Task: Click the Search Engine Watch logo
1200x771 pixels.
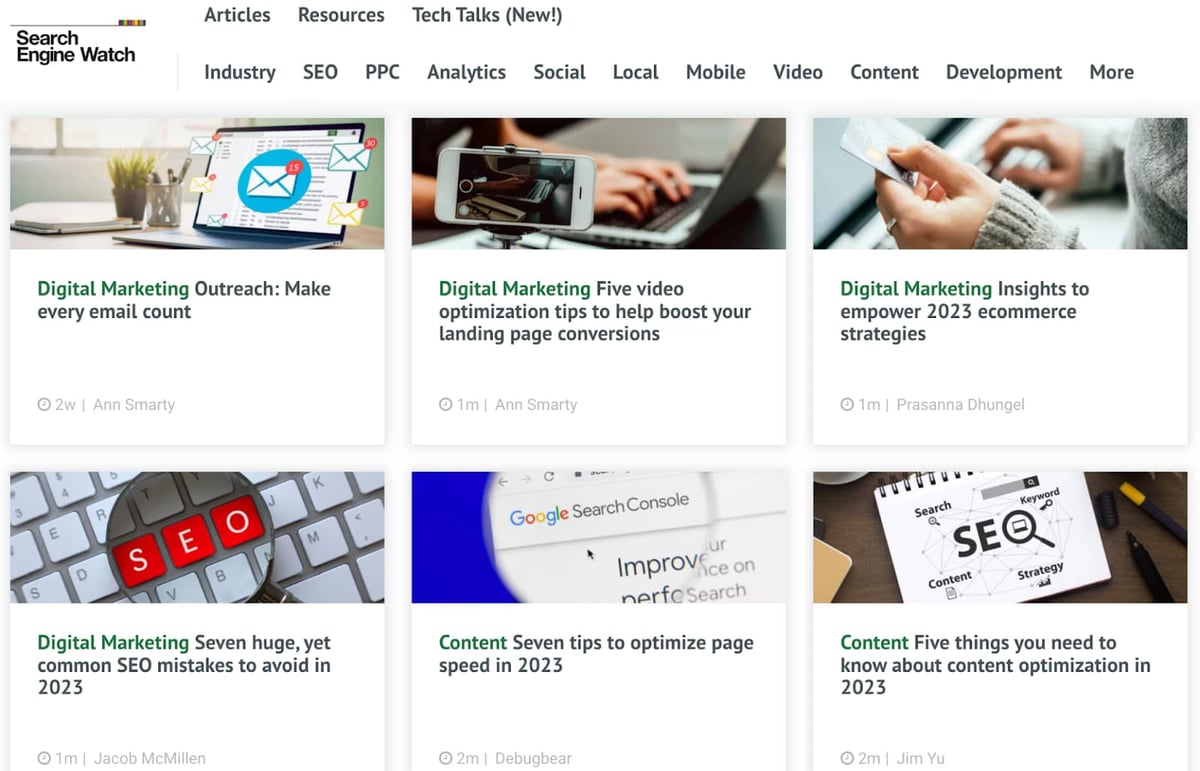Action: click(78, 42)
